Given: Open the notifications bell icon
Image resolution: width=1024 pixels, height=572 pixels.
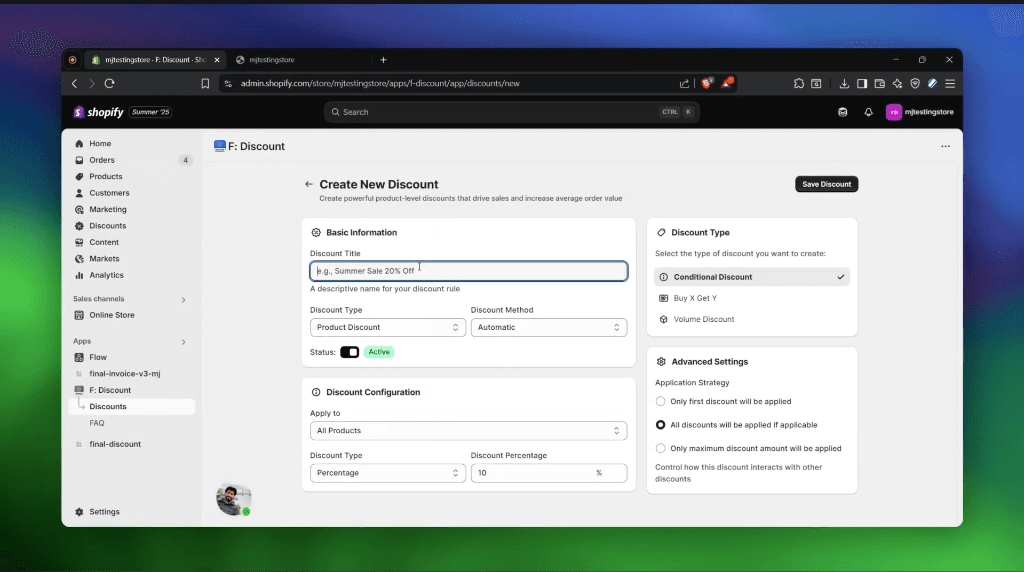Looking at the screenshot, I should tap(868, 112).
